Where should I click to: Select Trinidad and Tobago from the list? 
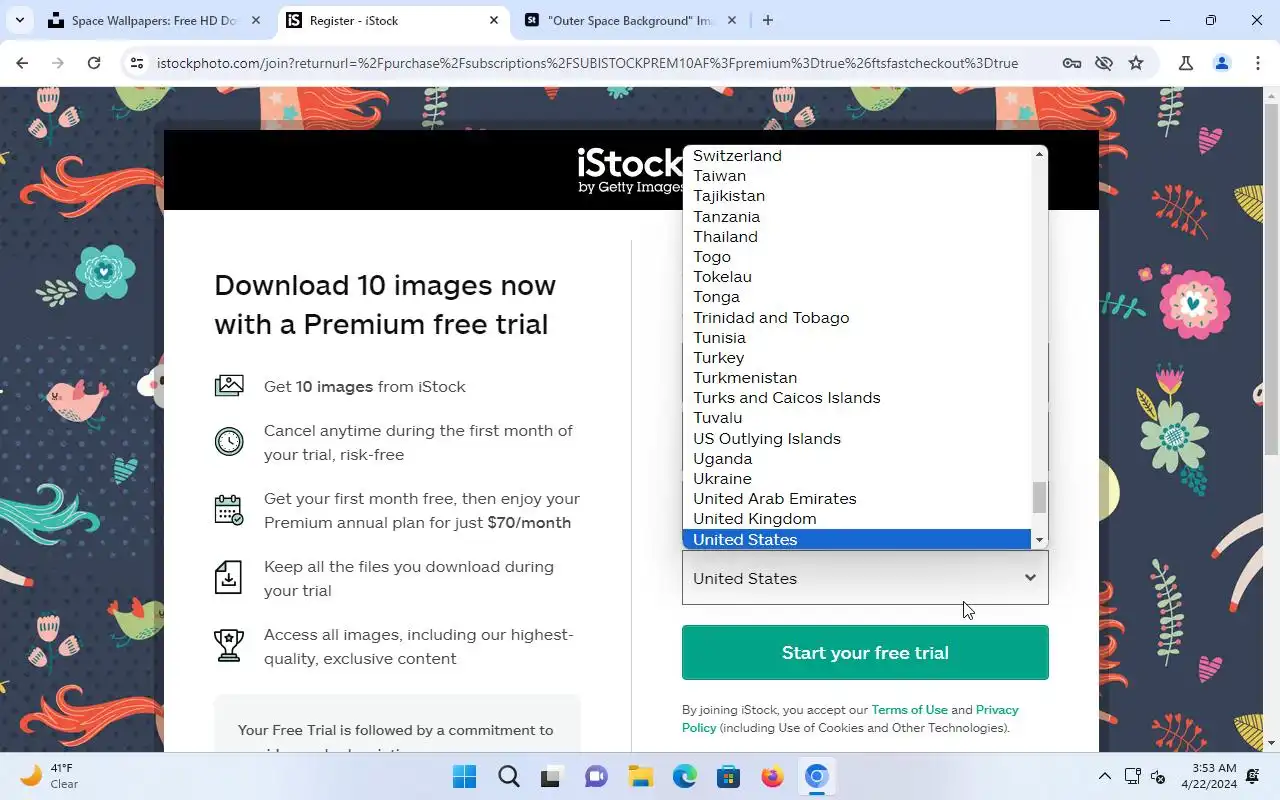[x=857, y=318]
